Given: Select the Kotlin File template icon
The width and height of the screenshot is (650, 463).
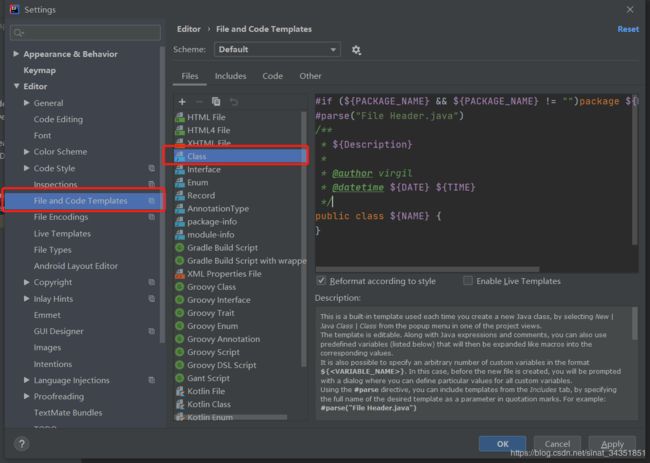Looking at the screenshot, I should click(x=179, y=391).
